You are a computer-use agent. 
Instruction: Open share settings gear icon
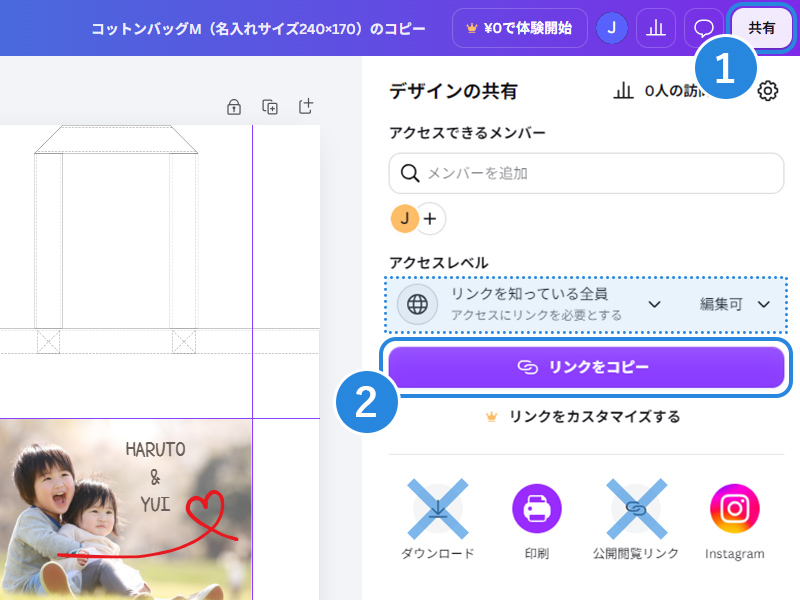coord(767,91)
